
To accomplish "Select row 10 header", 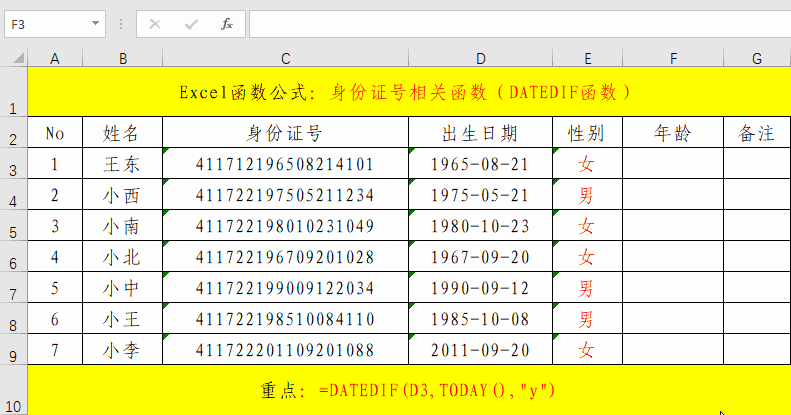I will click(x=14, y=390).
